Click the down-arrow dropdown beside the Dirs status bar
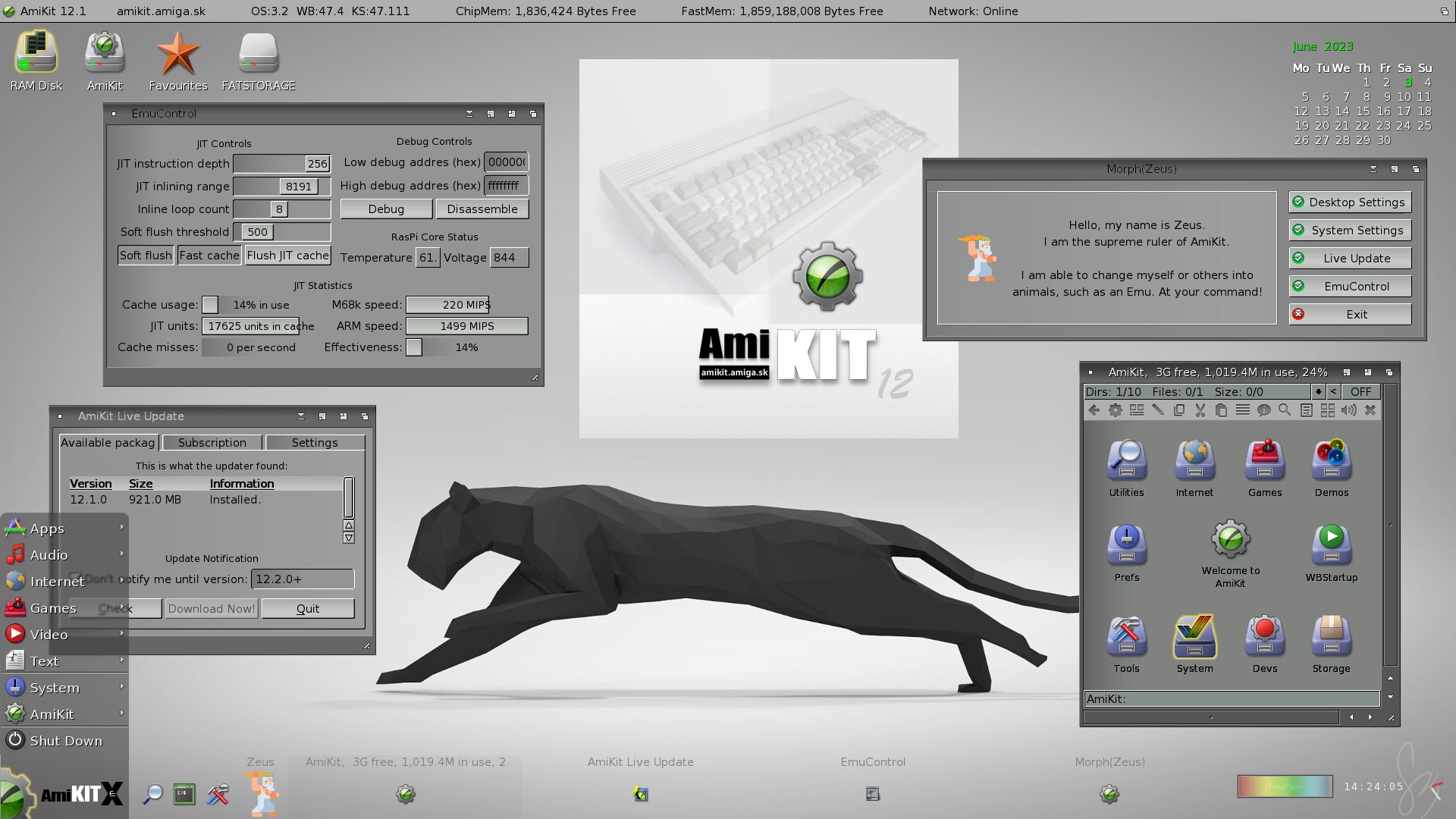 (x=1318, y=391)
